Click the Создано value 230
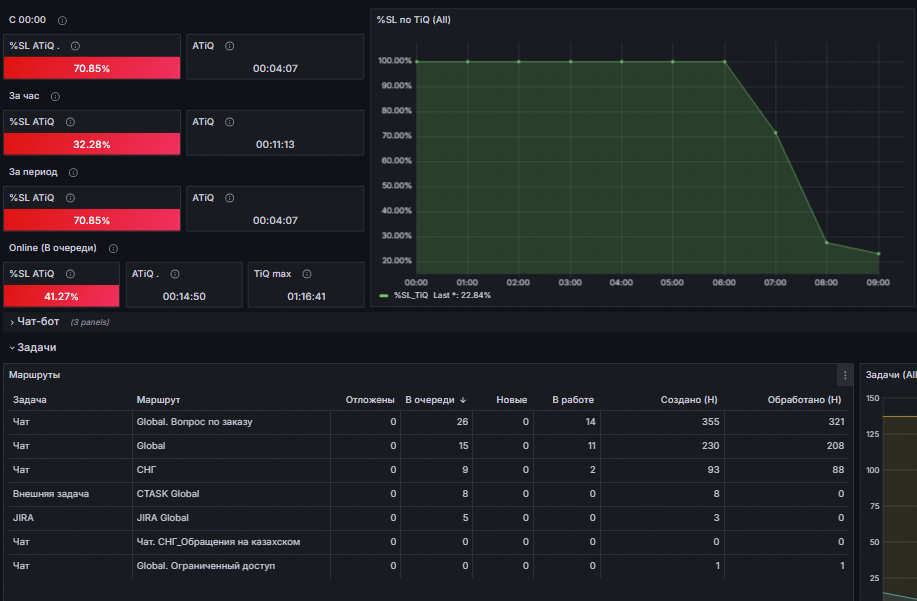The image size is (917, 601). [x=711, y=446]
